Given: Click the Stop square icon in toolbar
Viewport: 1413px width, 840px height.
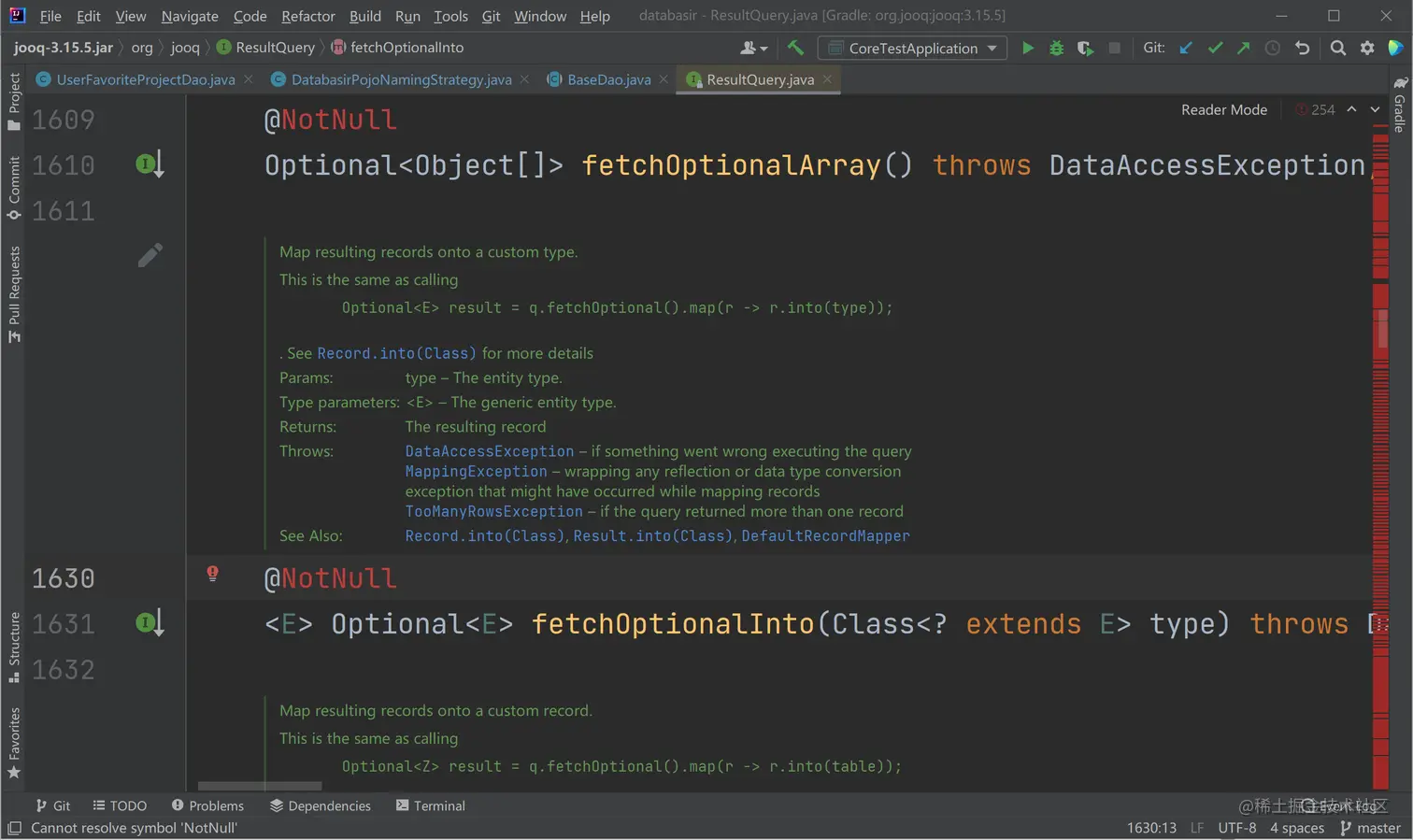Looking at the screenshot, I should pos(1114,48).
